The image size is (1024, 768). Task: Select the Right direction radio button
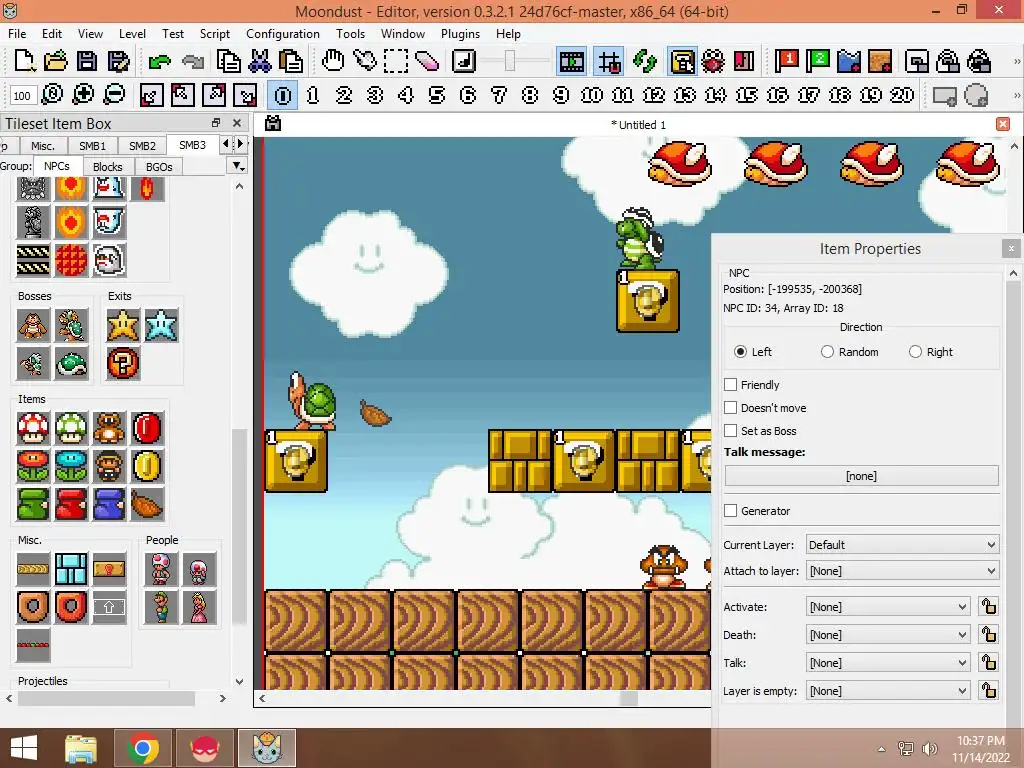coord(916,352)
